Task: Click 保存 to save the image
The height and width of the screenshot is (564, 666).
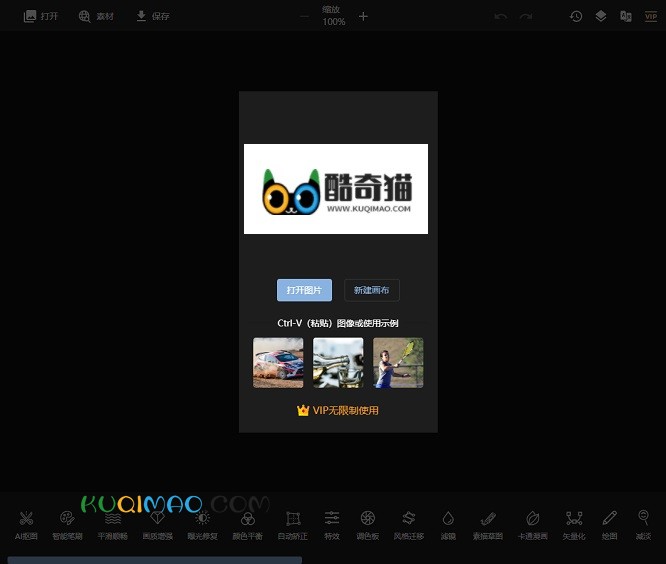Action: click(153, 16)
